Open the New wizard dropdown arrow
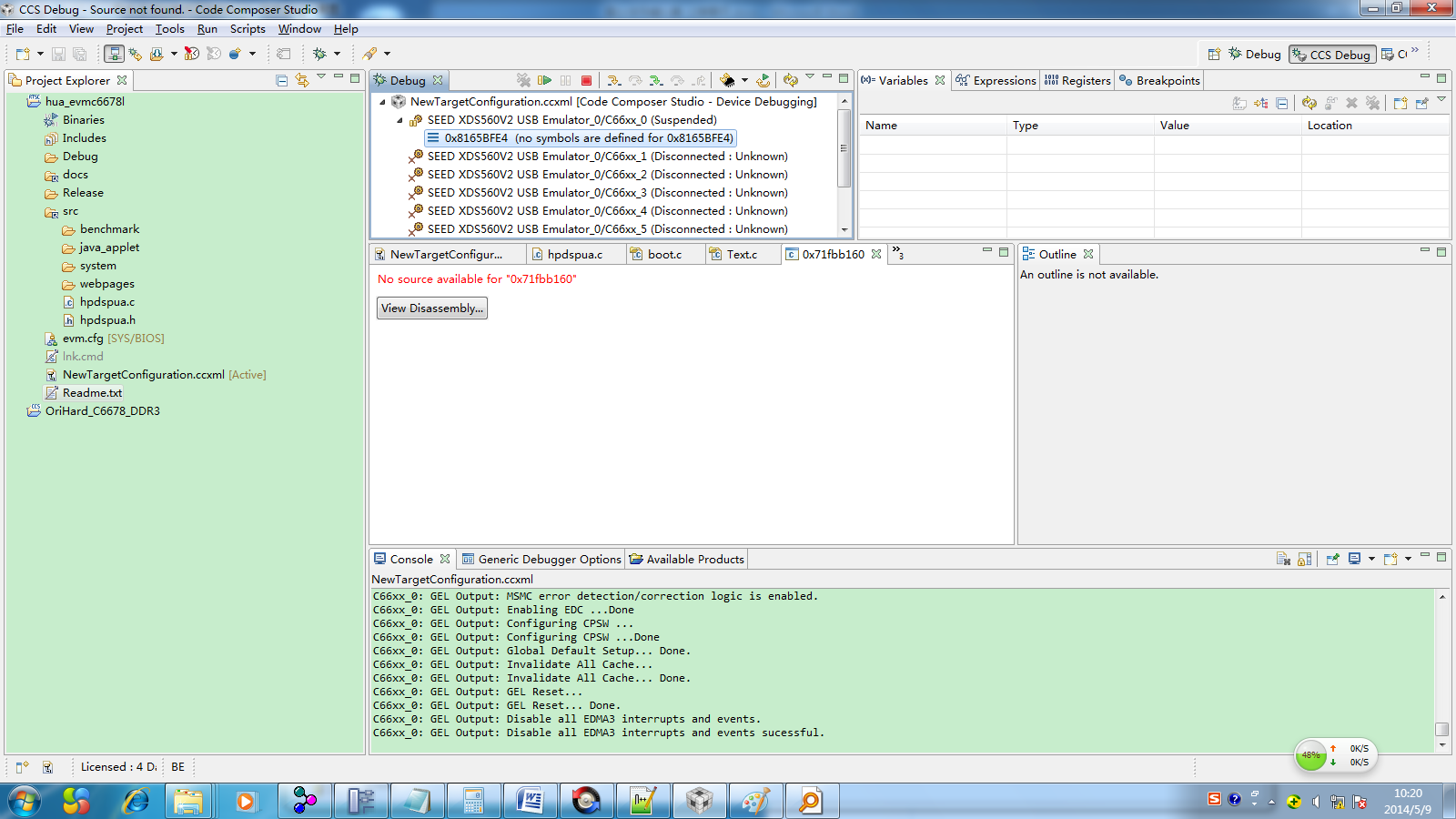This screenshot has width=1456, height=819. (x=40, y=54)
